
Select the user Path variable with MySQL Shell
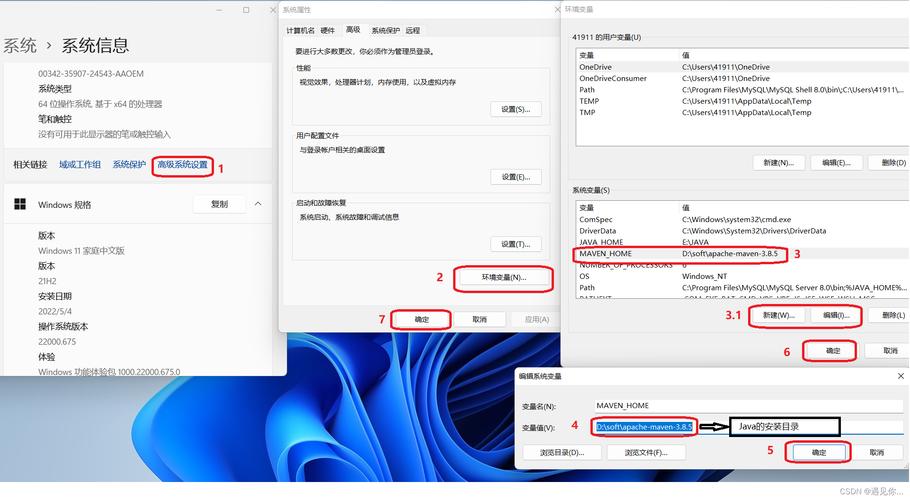(x=742, y=89)
